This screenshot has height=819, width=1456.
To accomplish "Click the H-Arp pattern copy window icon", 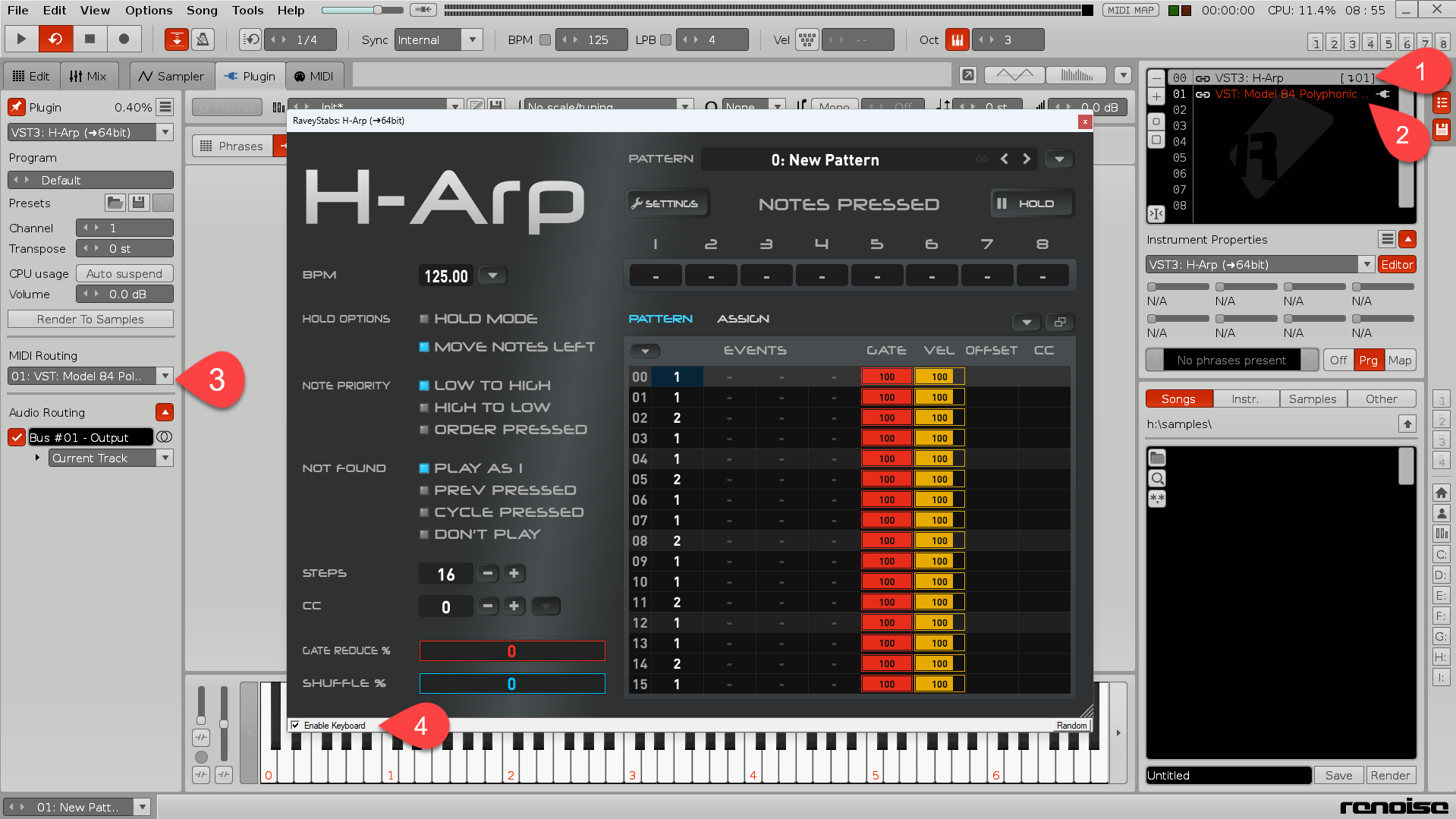I will pyautogui.click(x=1060, y=322).
